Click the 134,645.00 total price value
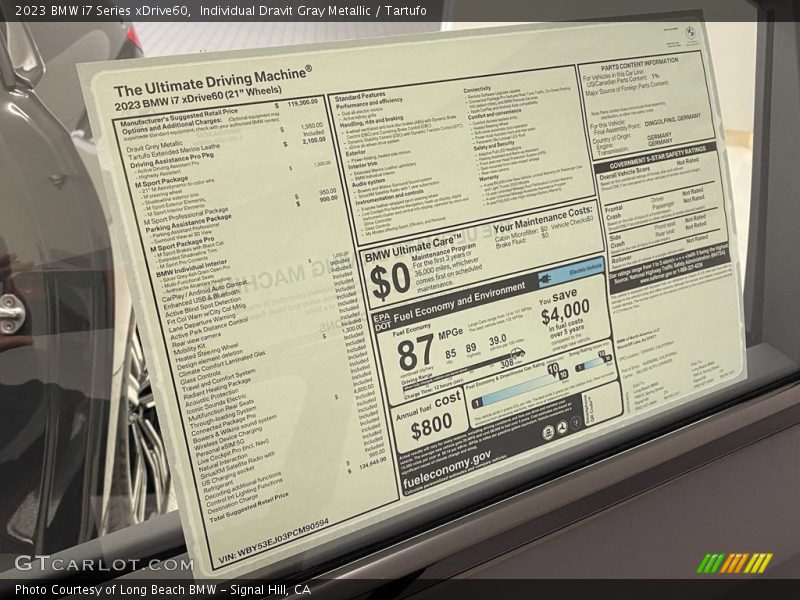The width and height of the screenshot is (800, 600). coord(372,462)
